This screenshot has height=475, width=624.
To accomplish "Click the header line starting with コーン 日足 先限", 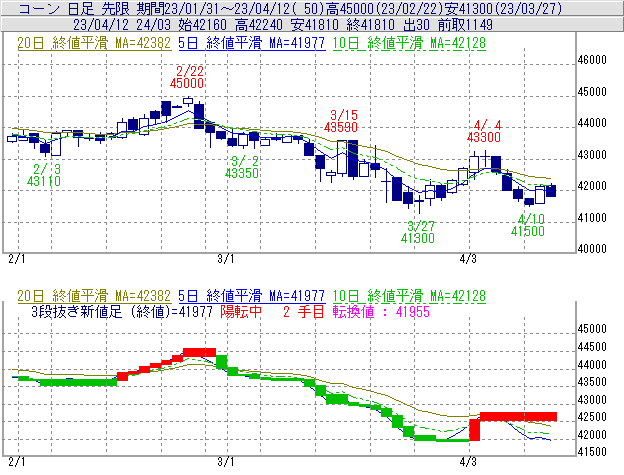I will [290, 8].
